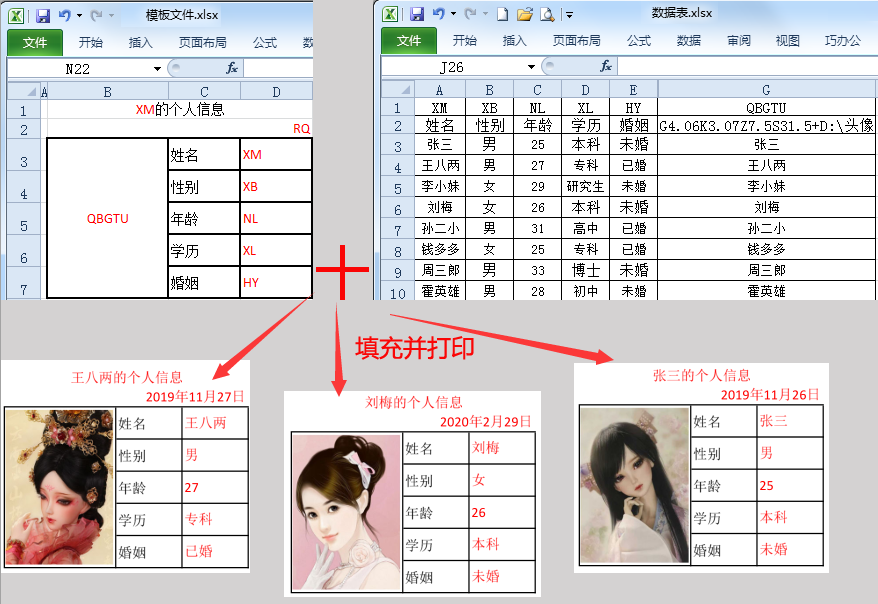Switch to 开始 tab in 模板文件.xlsx
Screen dimensions: 878x604
pyautogui.click(x=90, y=43)
